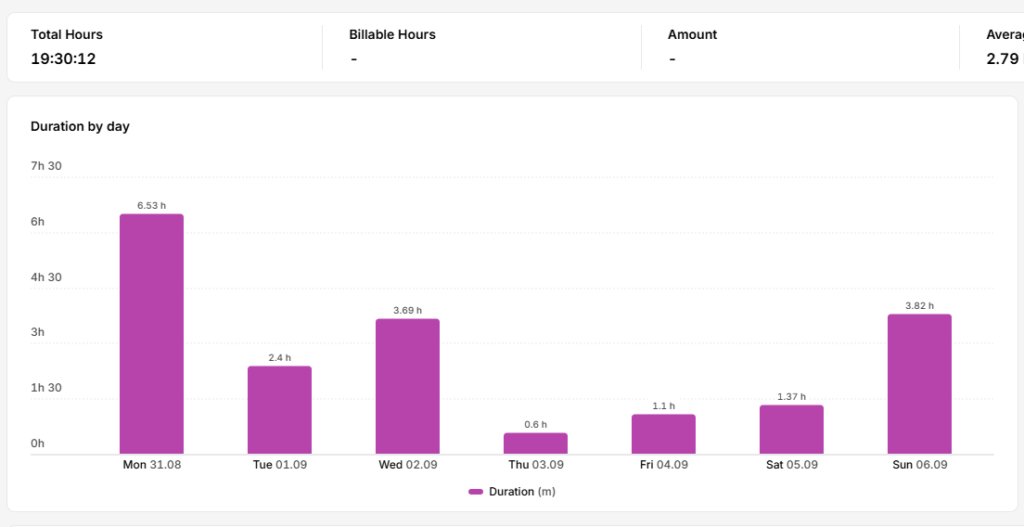Select the Fri 04.09 bar
Screen dimensions: 1024x527
tap(664, 434)
